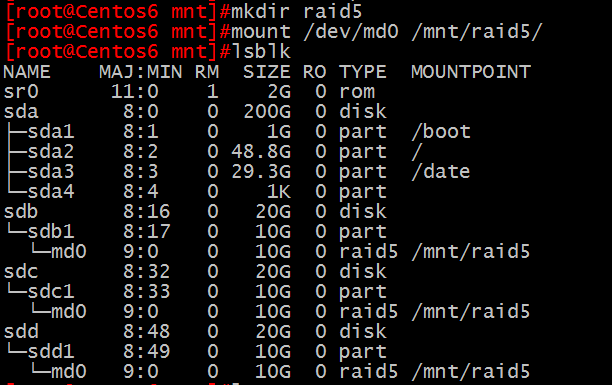Click the 8:48 device number
This screenshot has height=385, width=612.
[147, 331]
